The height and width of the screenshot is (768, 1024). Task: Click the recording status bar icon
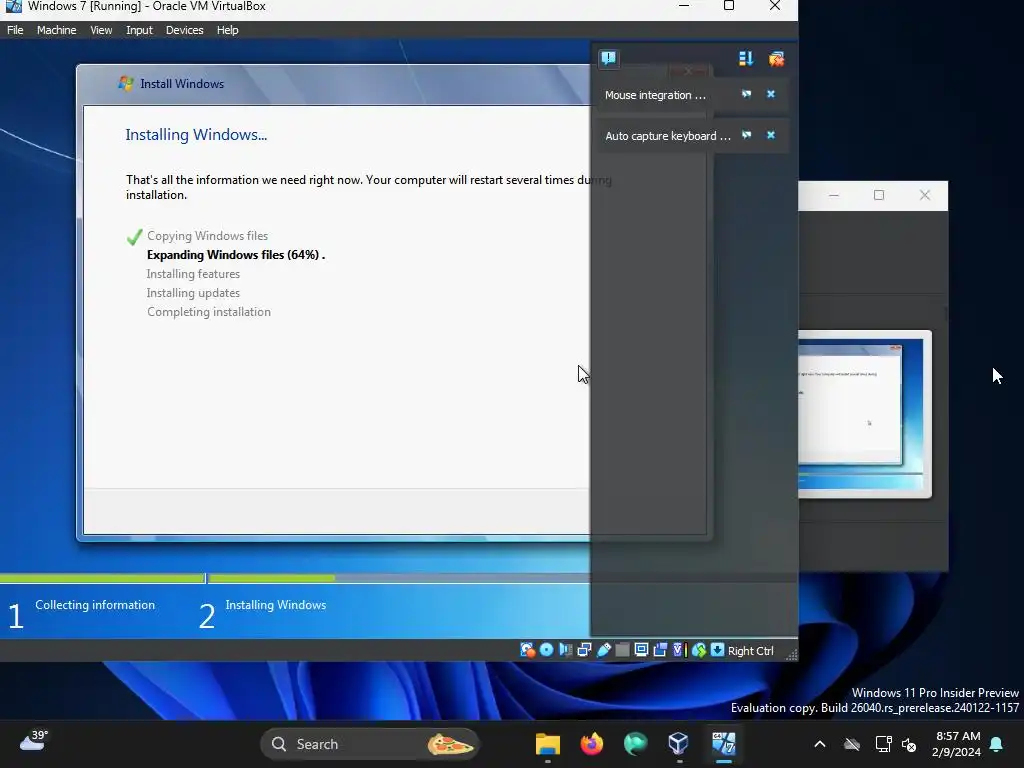pyautogui.click(x=660, y=650)
